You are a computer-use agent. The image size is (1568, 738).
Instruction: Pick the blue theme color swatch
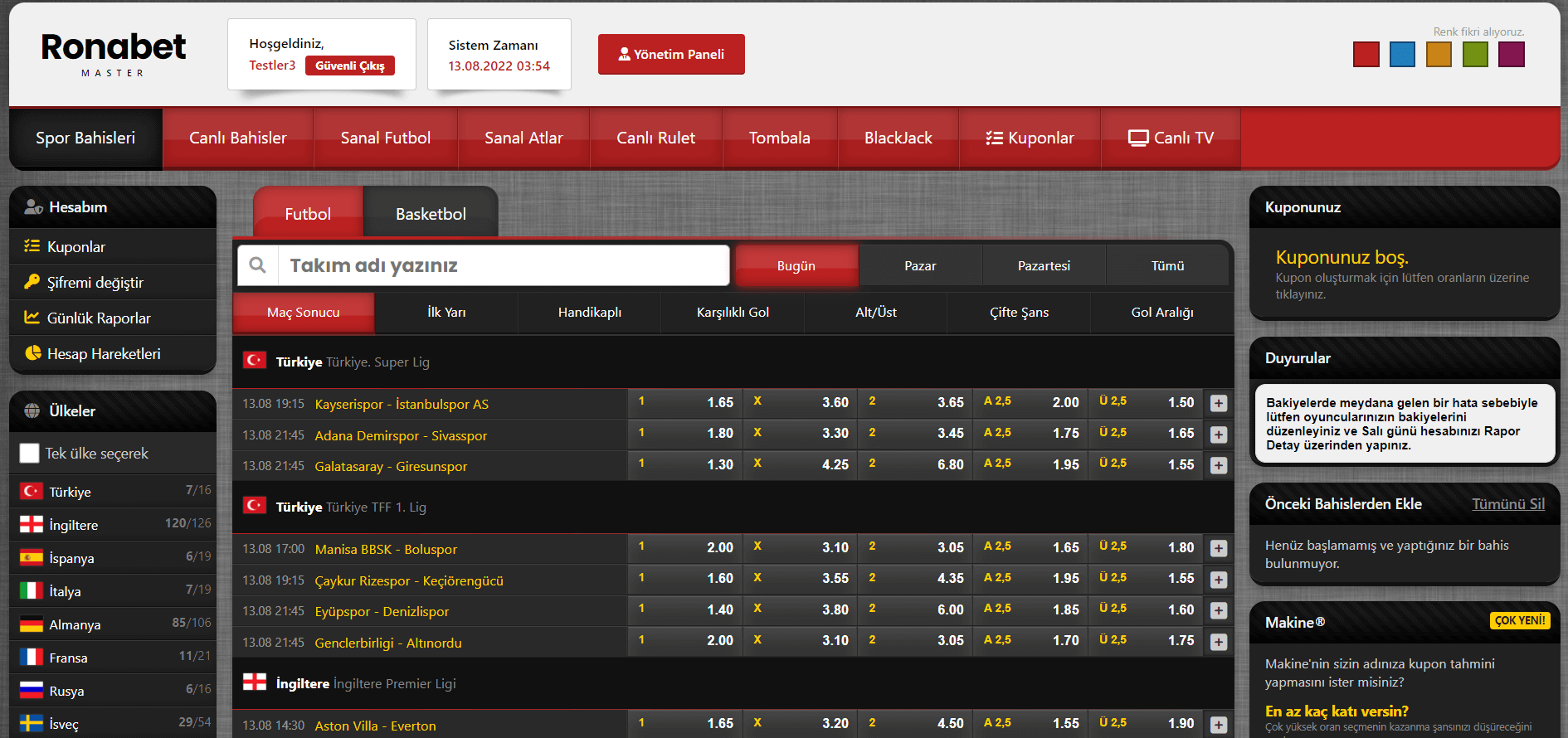(x=1402, y=55)
